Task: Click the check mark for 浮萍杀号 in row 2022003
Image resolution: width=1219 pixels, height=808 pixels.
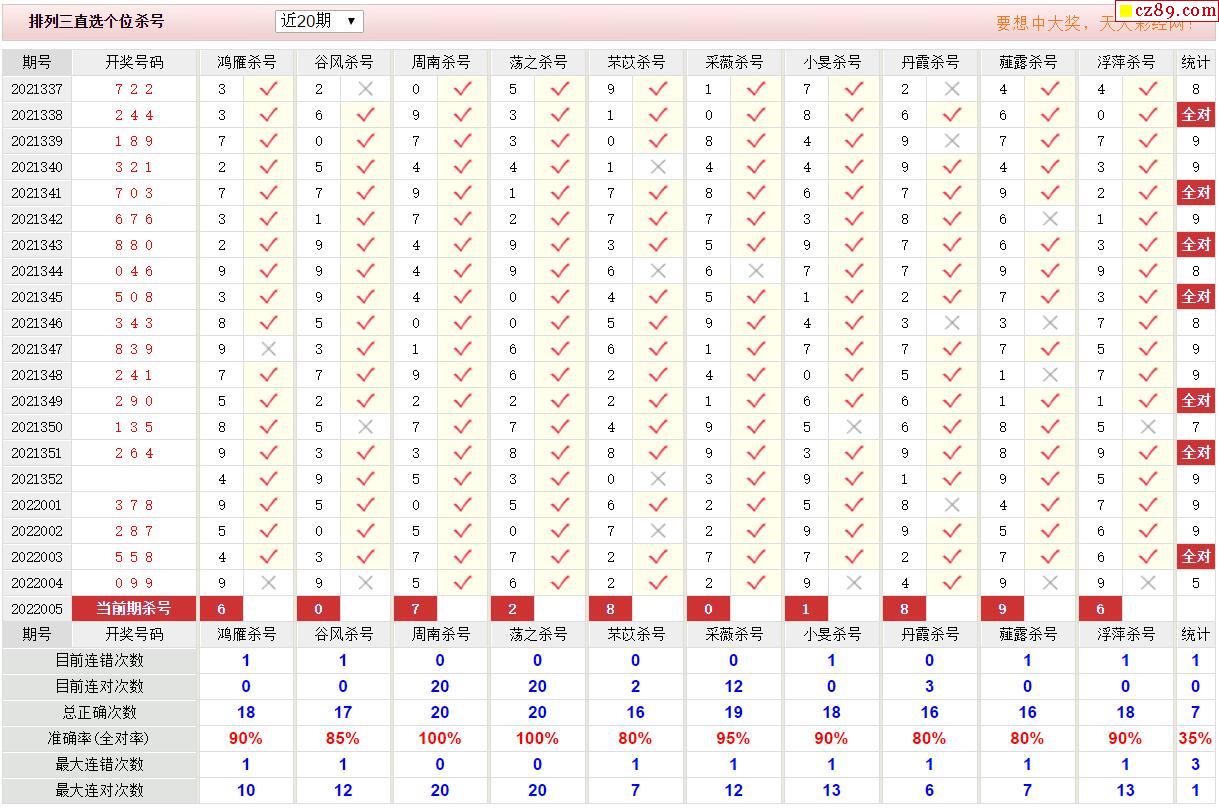Action: (1148, 557)
